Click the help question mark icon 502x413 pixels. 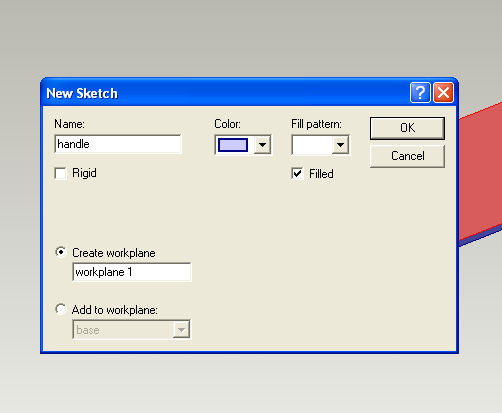coord(420,93)
